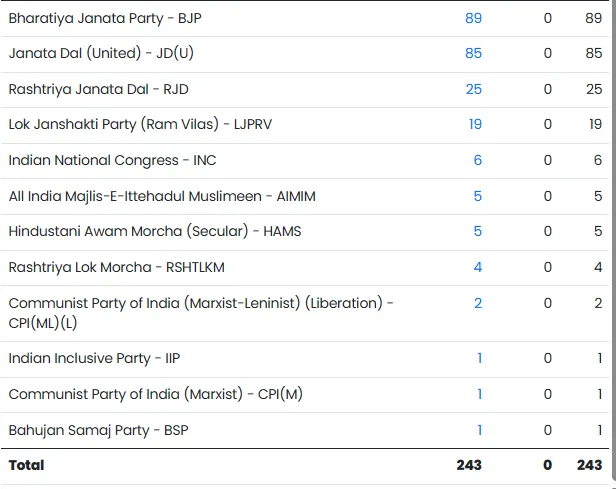Open CPI(ML)(L)'s 2 won seats link
This screenshot has height=489, width=616.
[x=477, y=303]
